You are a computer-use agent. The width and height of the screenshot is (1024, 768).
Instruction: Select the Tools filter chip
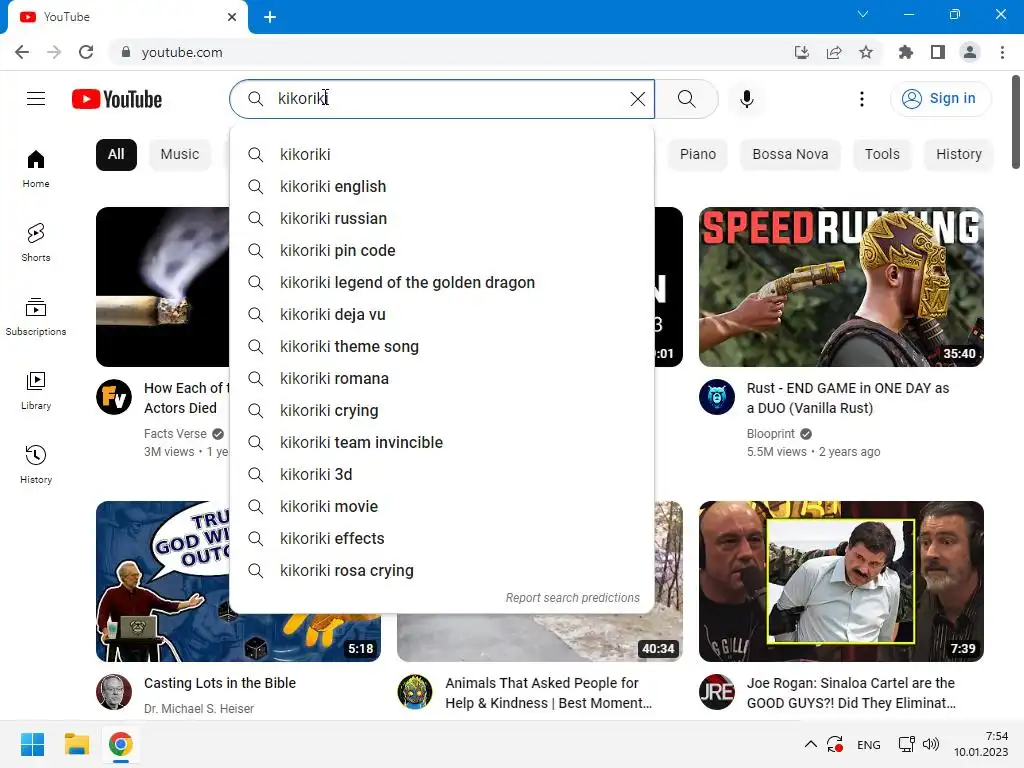[882, 154]
